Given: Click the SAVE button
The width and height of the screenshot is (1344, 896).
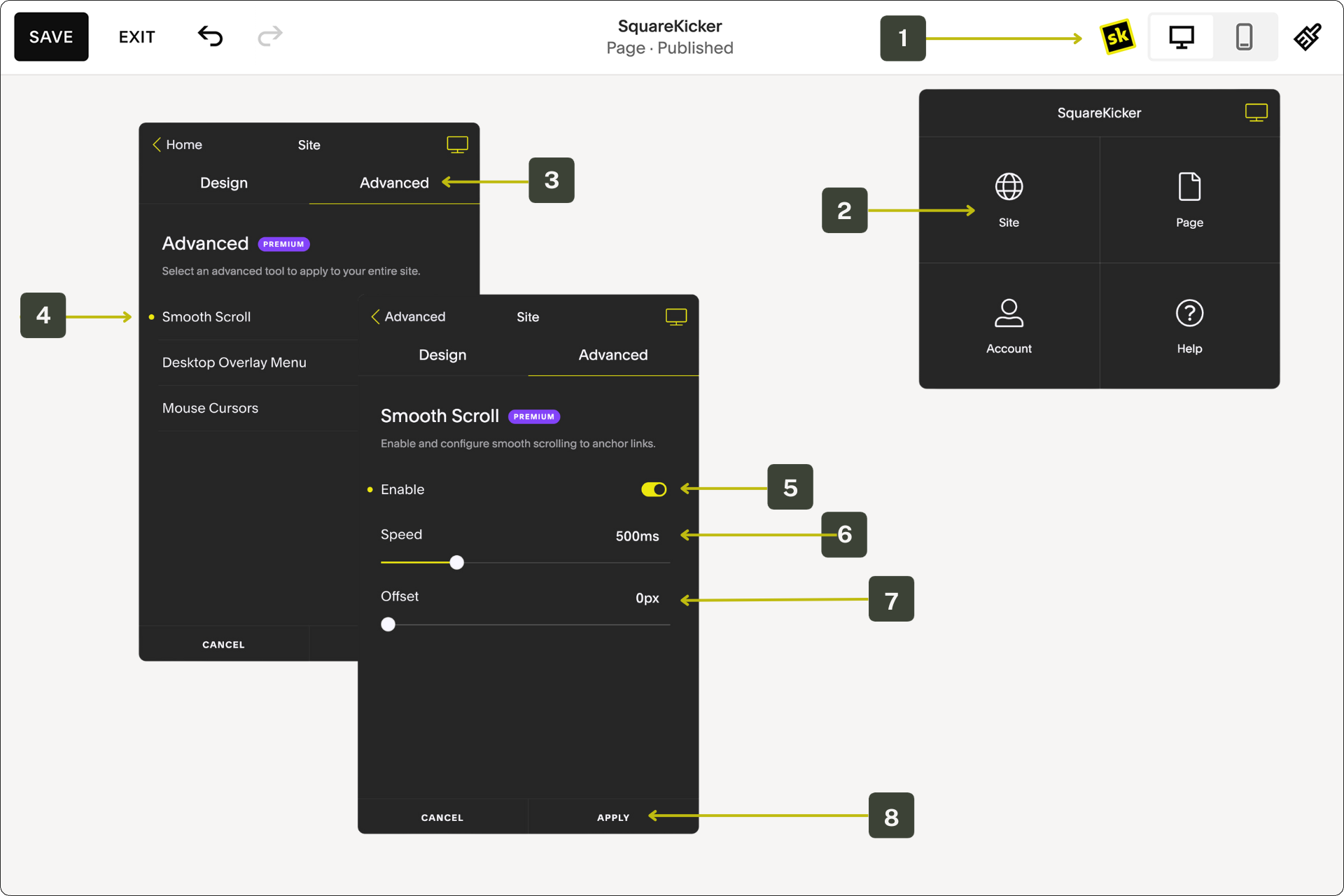Looking at the screenshot, I should (x=51, y=36).
